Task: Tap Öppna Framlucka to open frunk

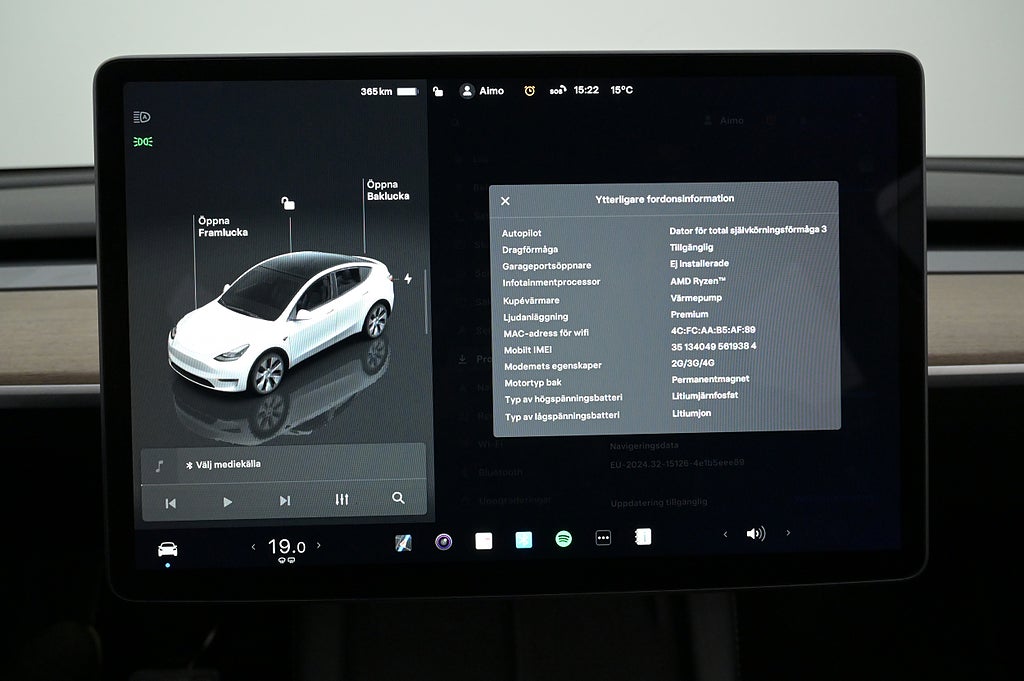Action: coord(222,227)
